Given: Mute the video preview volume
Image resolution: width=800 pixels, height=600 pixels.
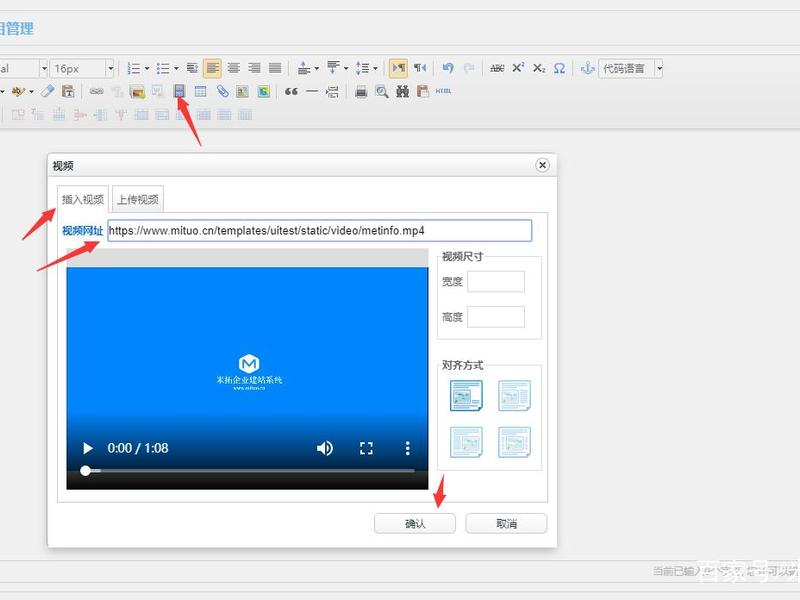Looking at the screenshot, I should (324, 448).
